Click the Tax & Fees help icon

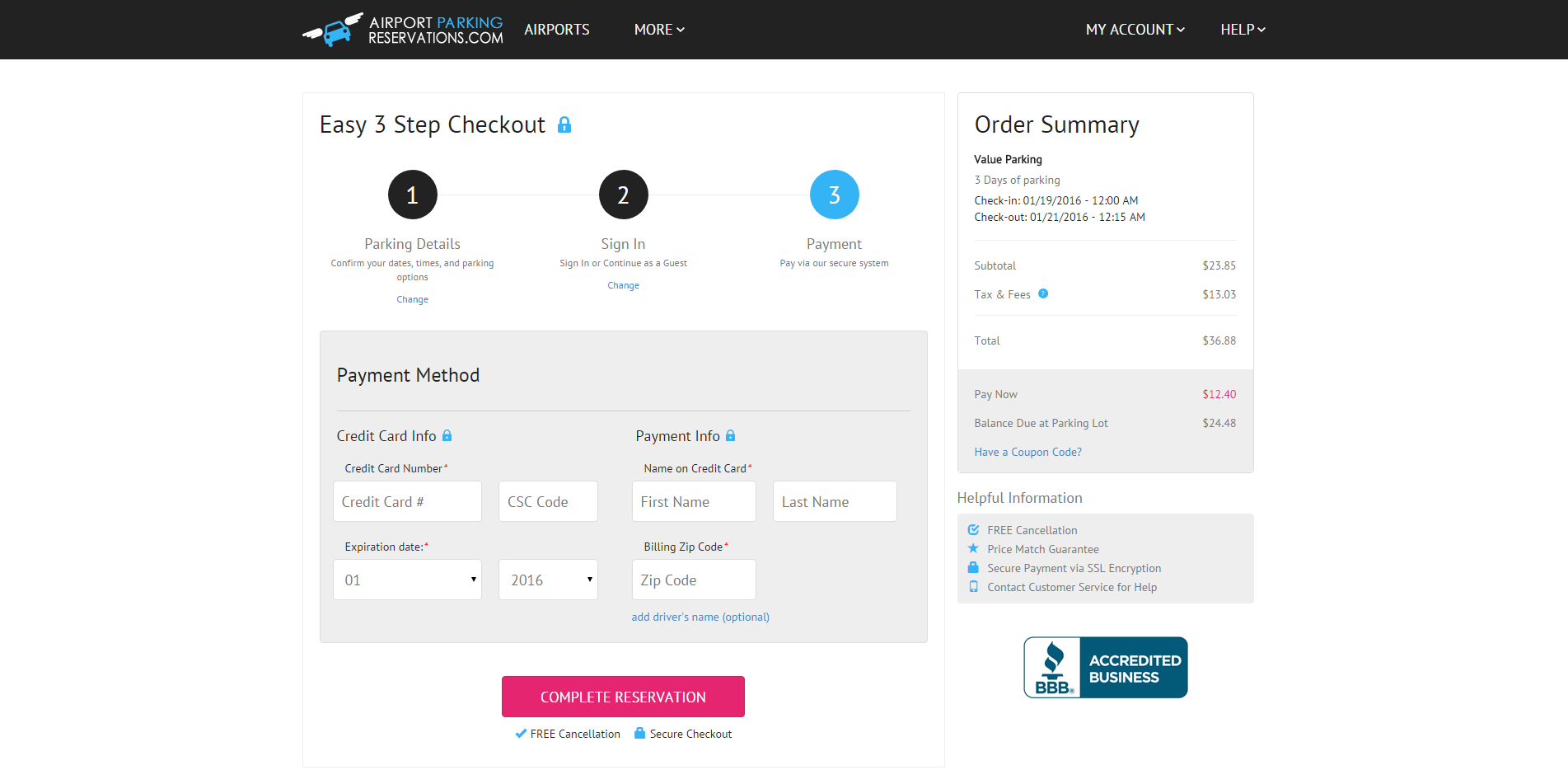1043,293
